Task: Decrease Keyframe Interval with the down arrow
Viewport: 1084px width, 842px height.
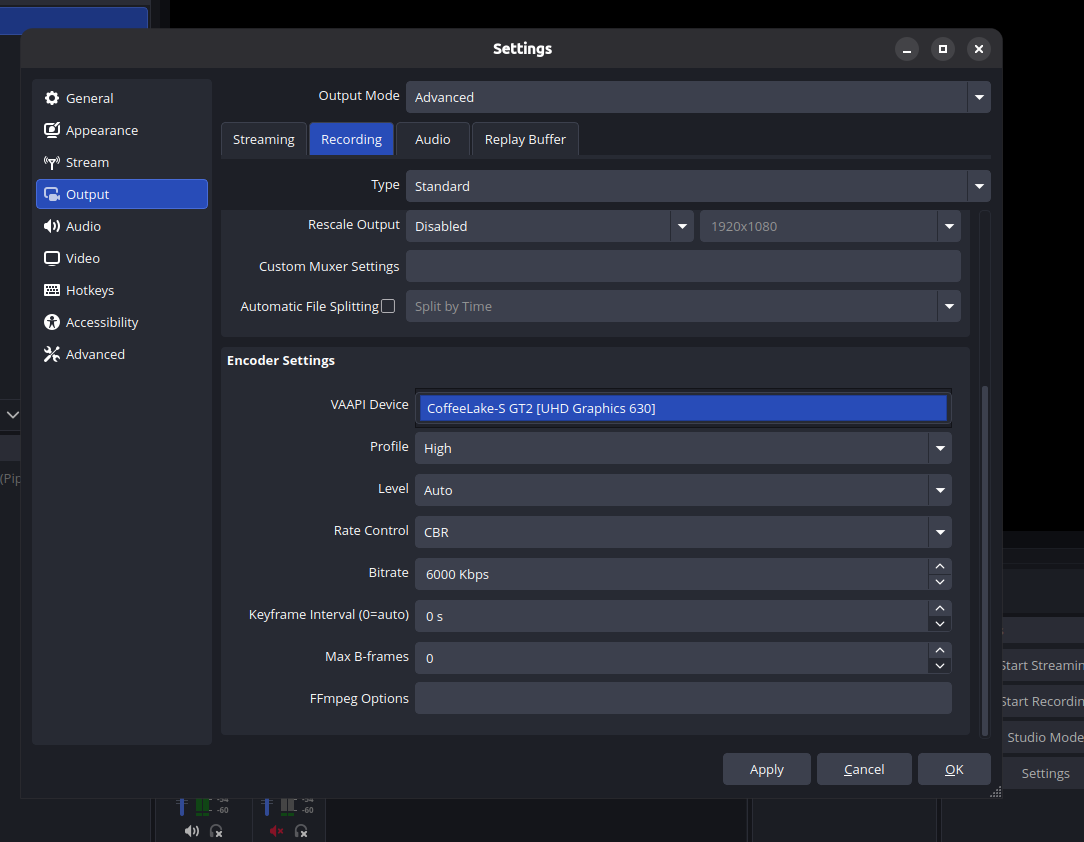Action: coord(940,624)
